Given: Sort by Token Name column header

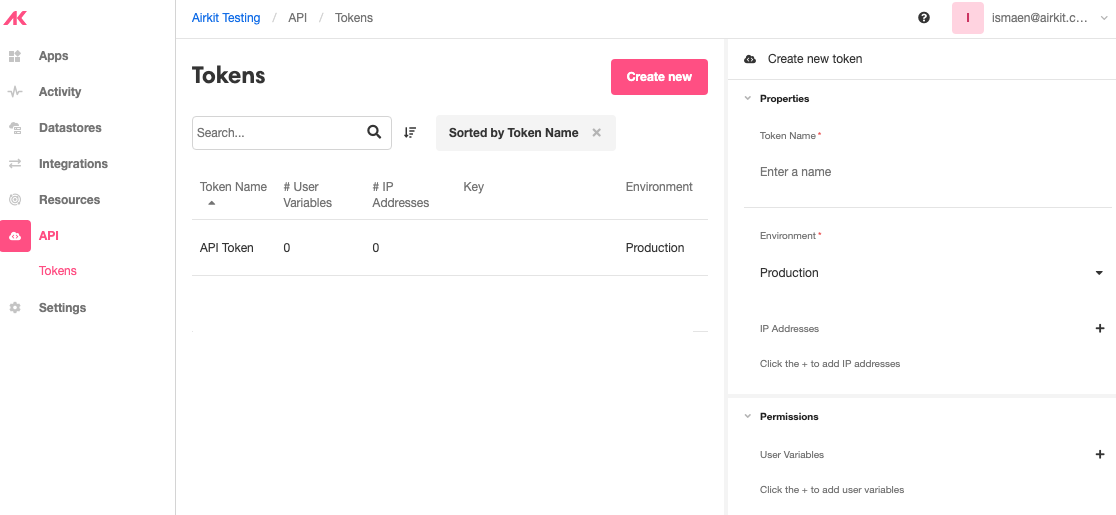Looking at the screenshot, I should [x=233, y=187].
